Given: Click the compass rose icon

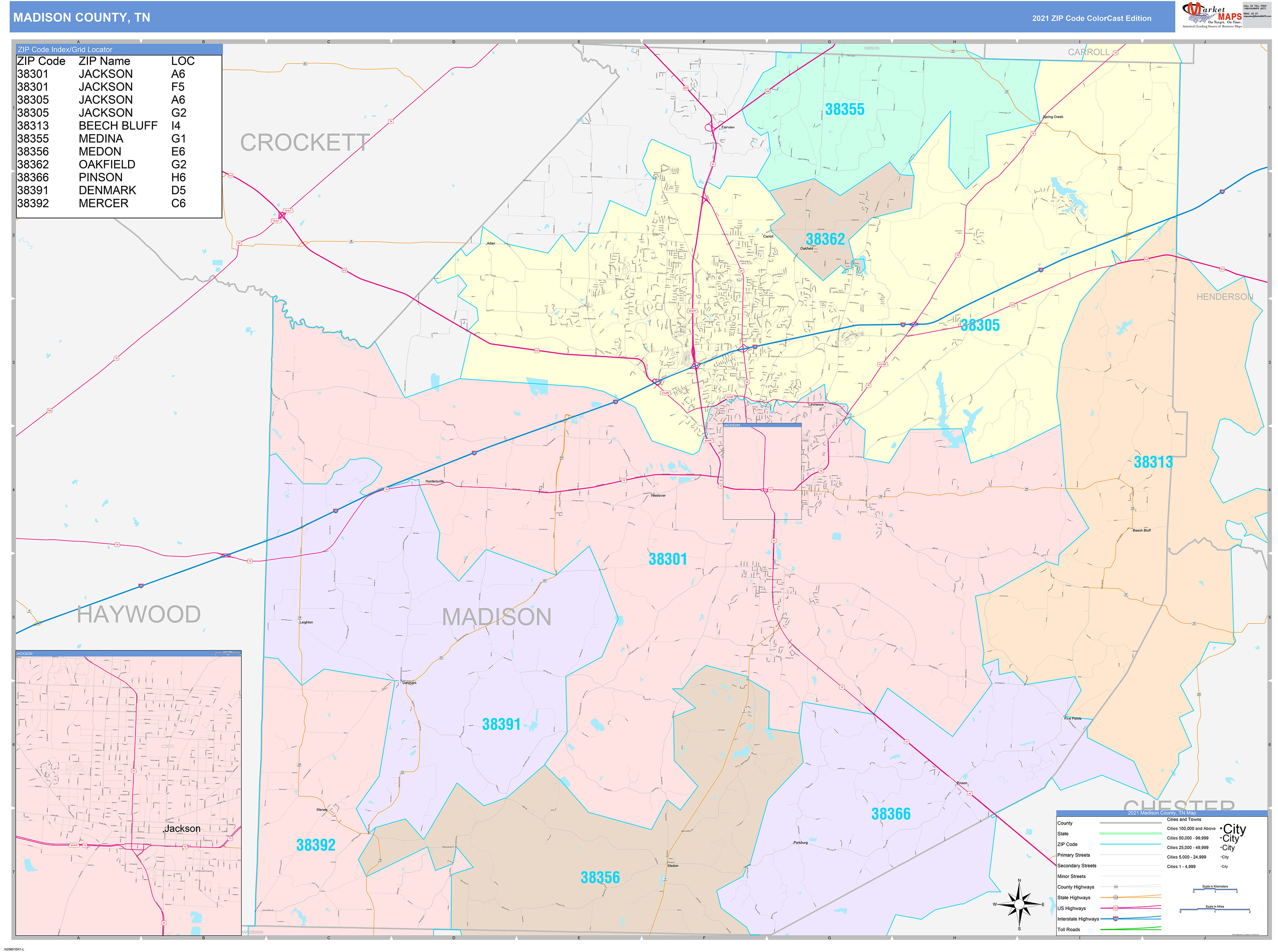Looking at the screenshot, I should pos(1019,905).
